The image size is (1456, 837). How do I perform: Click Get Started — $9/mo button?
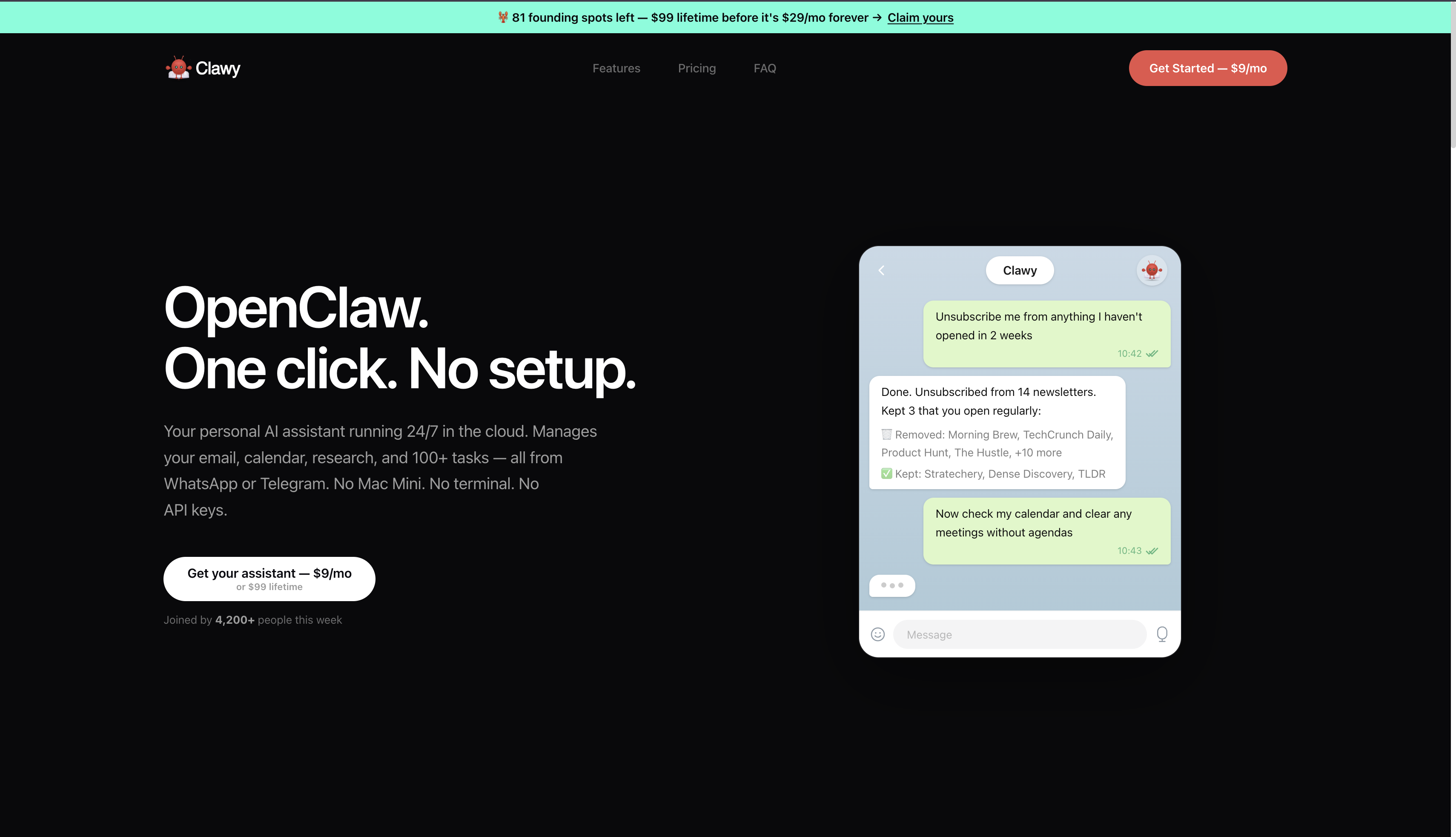(x=1207, y=68)
